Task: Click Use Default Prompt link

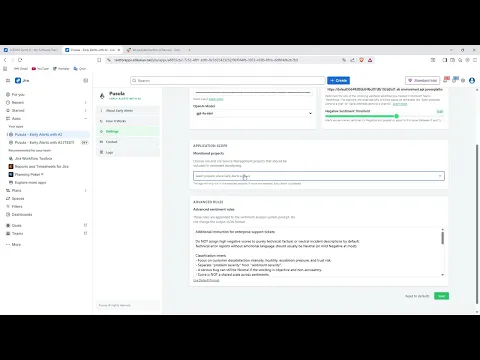Action: coord(206,281)
